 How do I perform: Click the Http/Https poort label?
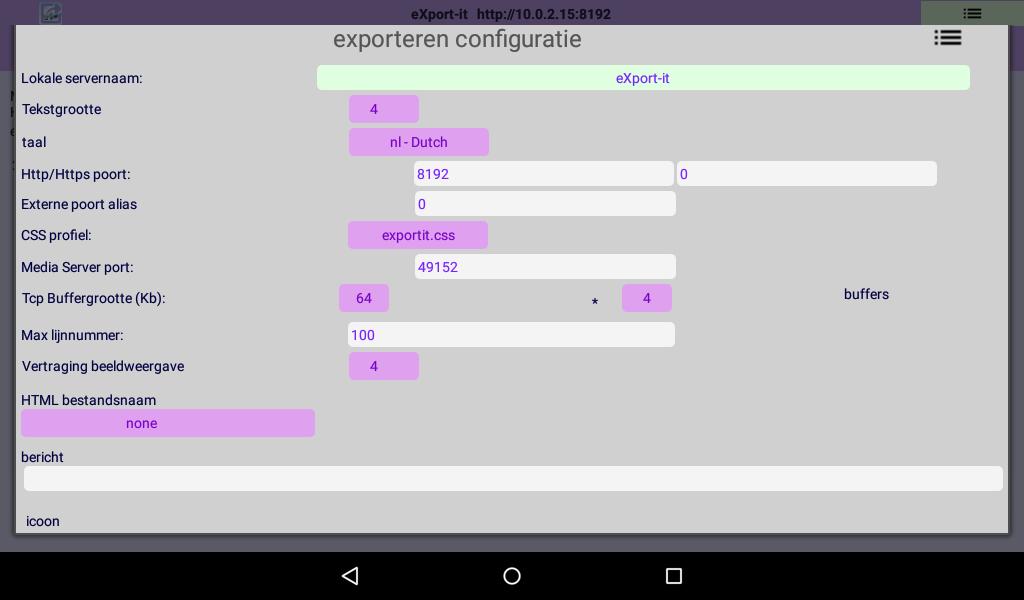pyautogui.click(x=76, y=174)
